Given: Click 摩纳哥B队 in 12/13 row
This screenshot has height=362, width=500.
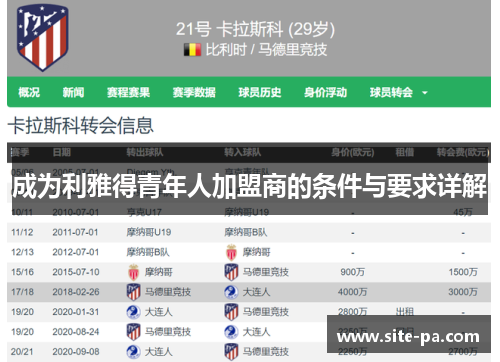Looking at the screenshot, I should tap(148, 252).
